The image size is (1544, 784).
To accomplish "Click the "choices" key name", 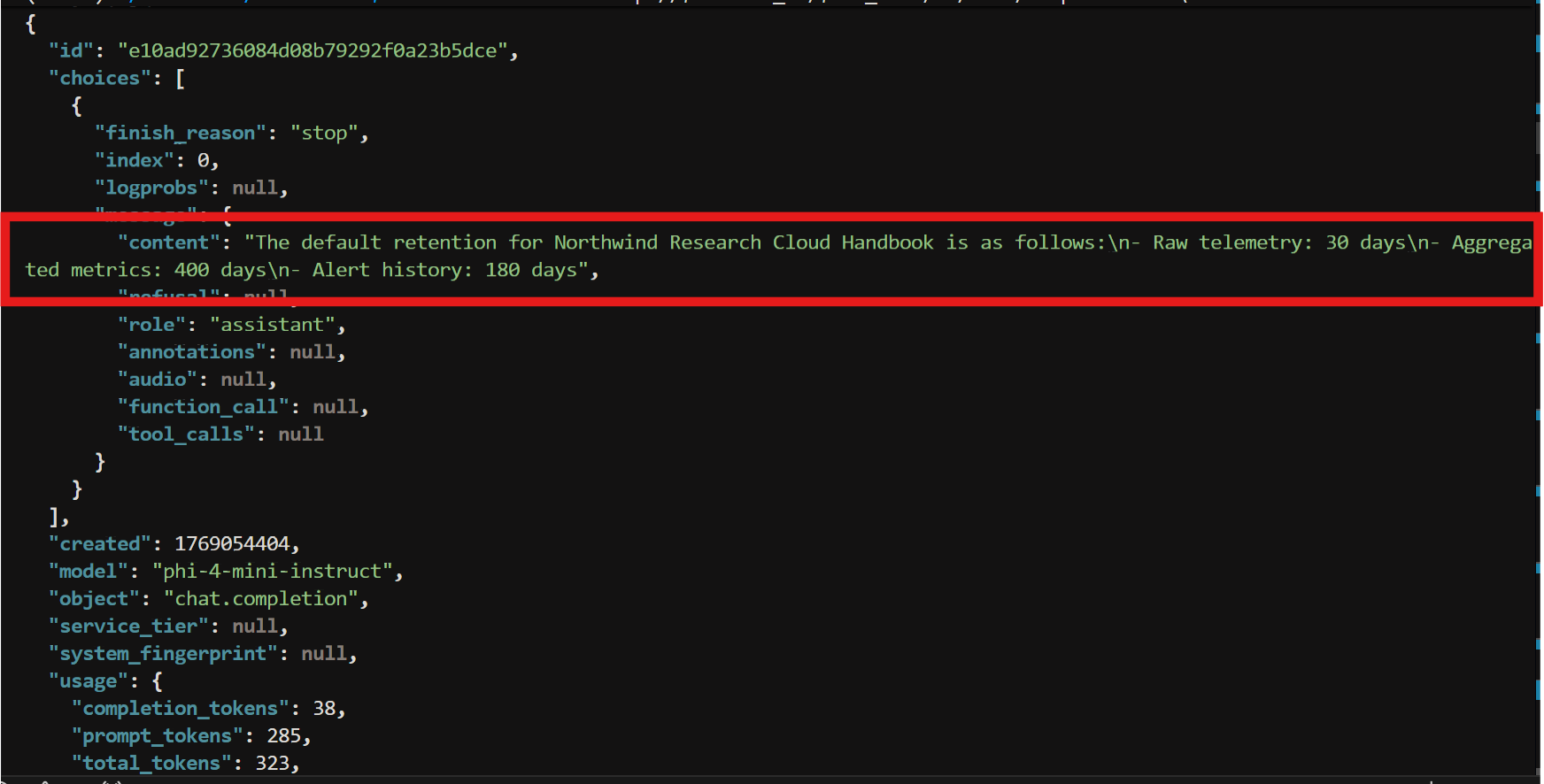I will click(x=99, y=79).
